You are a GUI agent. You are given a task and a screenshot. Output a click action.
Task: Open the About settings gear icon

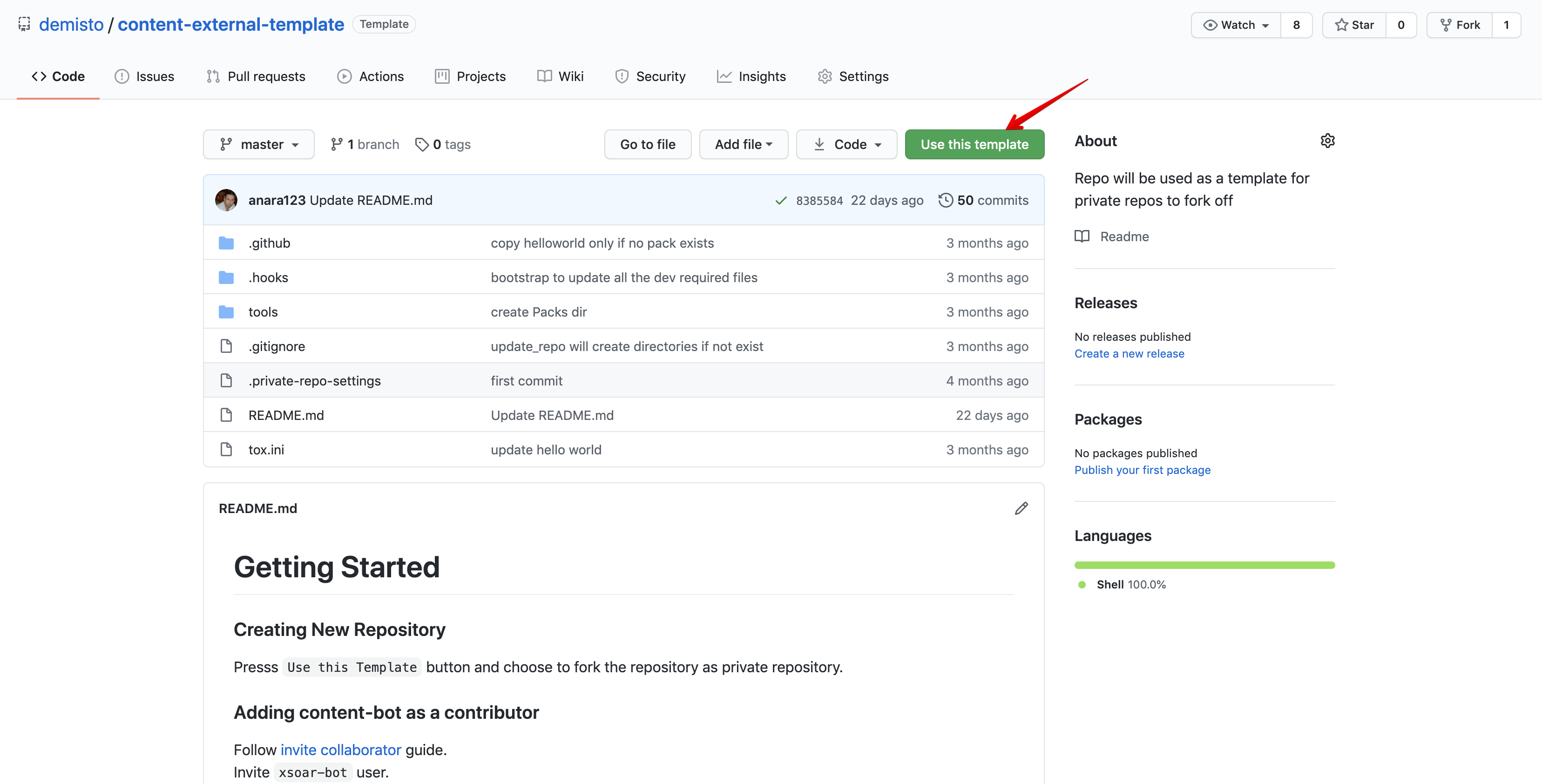point(1328,141)
